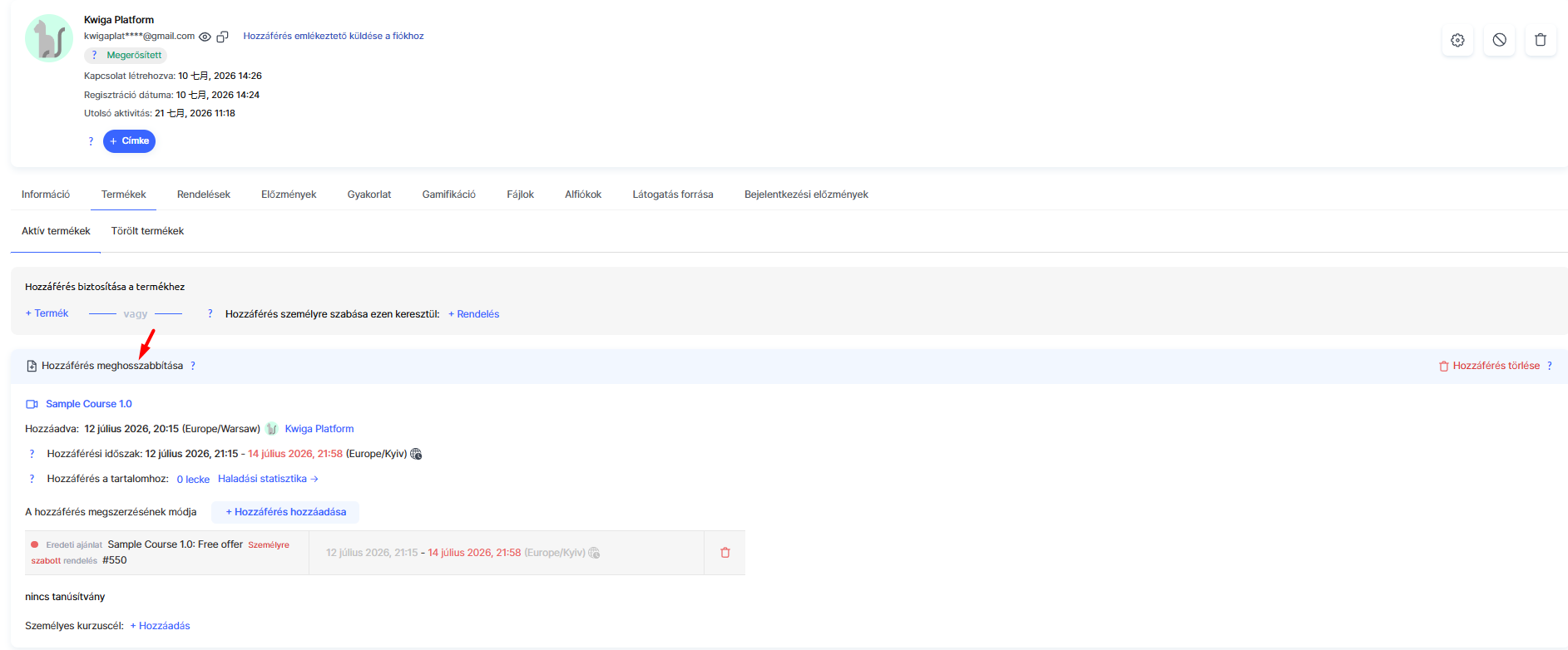Open the Gamifikáció tab
This screenshot has width=1568, height=650.
449,195
